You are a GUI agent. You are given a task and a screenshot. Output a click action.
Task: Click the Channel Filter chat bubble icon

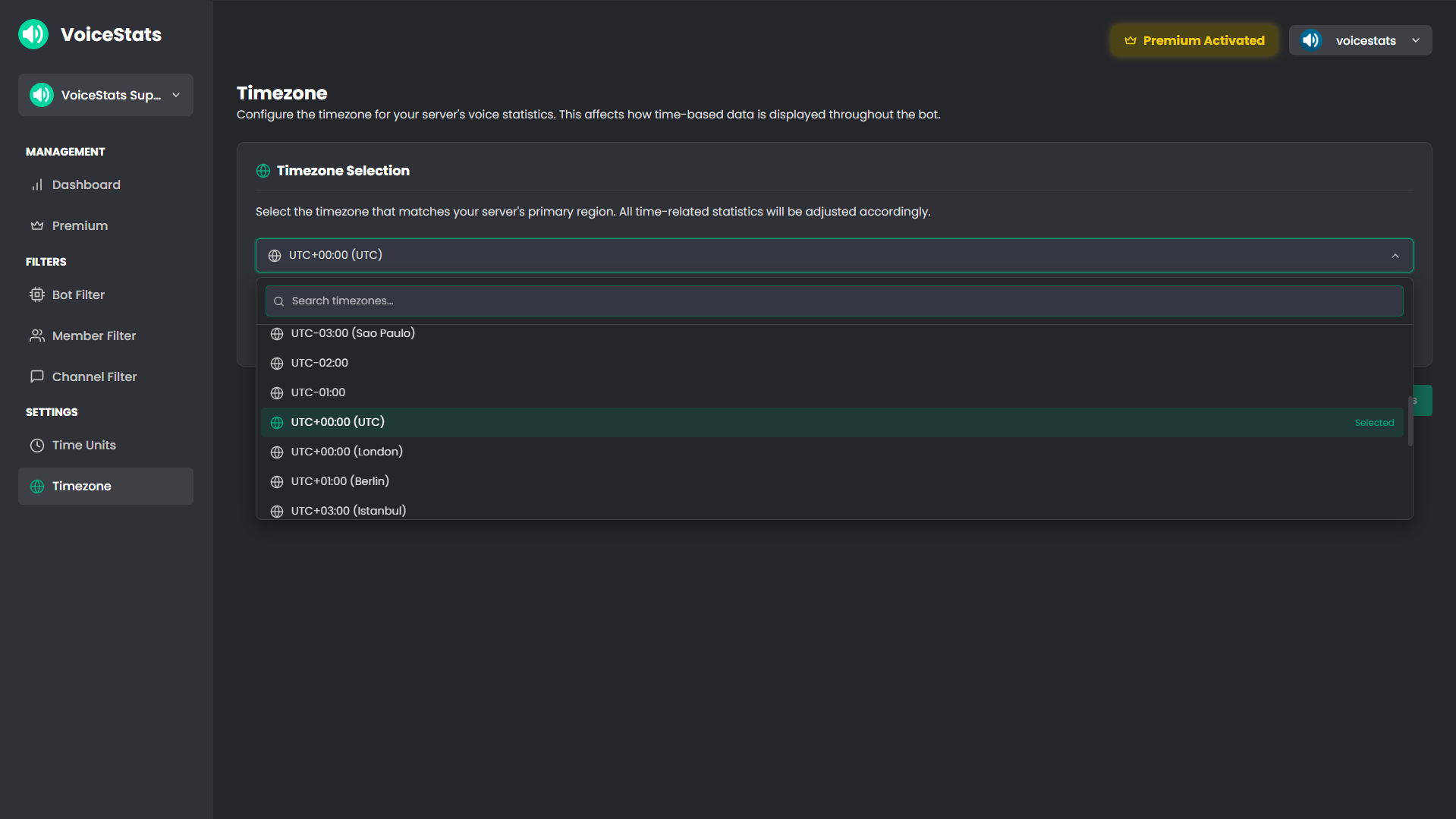36,377
